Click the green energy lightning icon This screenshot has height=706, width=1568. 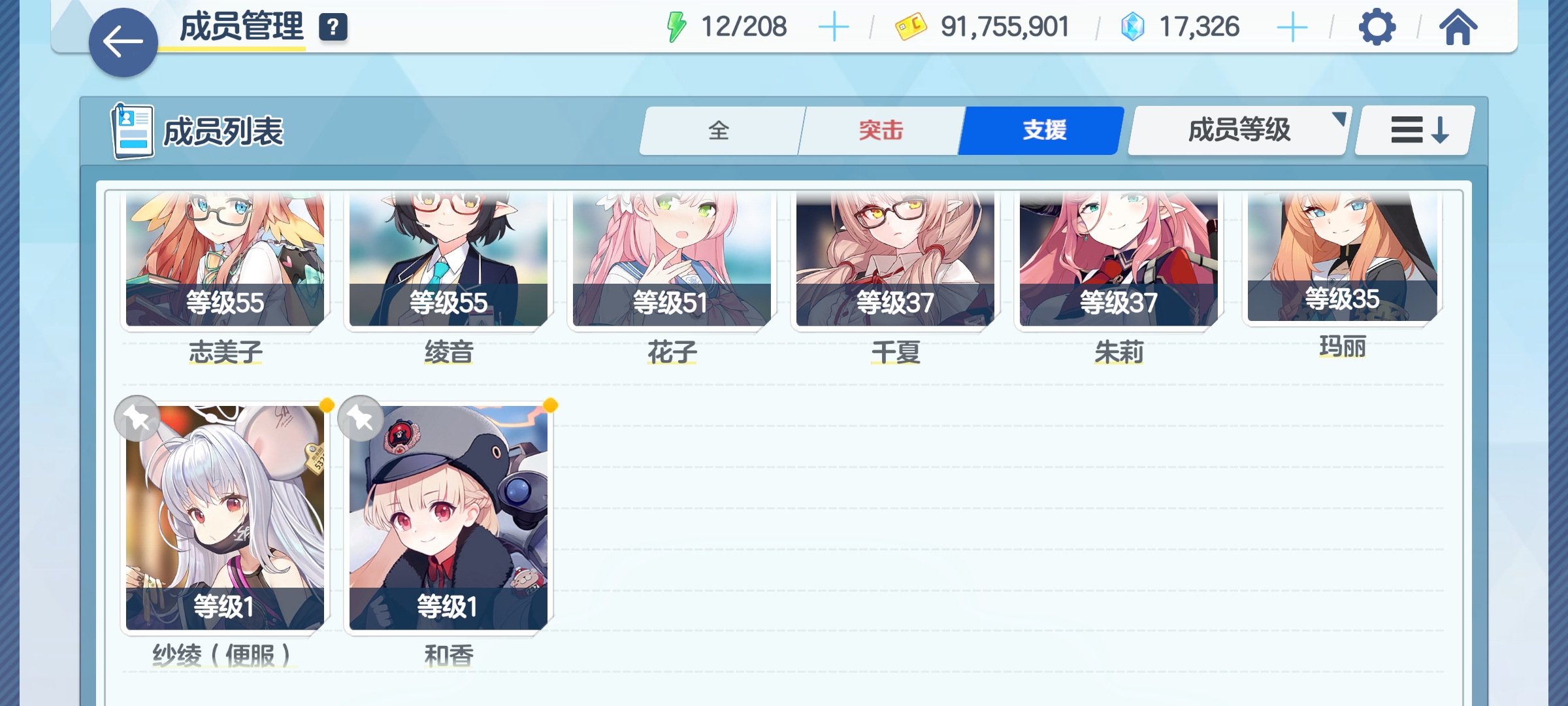[676, 27]
